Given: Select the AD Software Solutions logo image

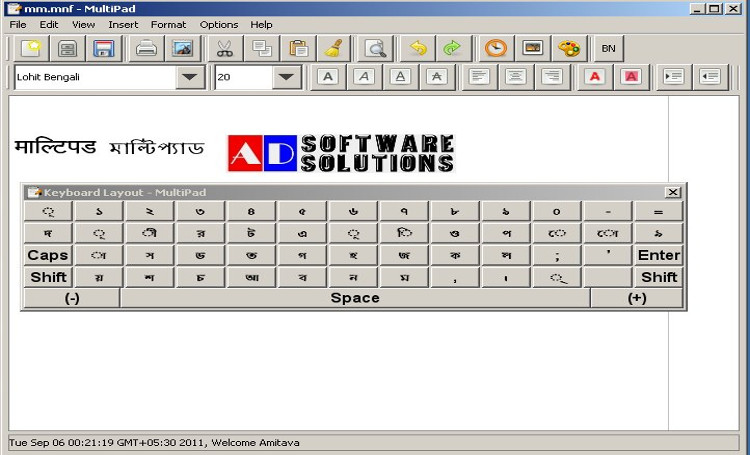Looking at the screenshot, I should point(341,153).
